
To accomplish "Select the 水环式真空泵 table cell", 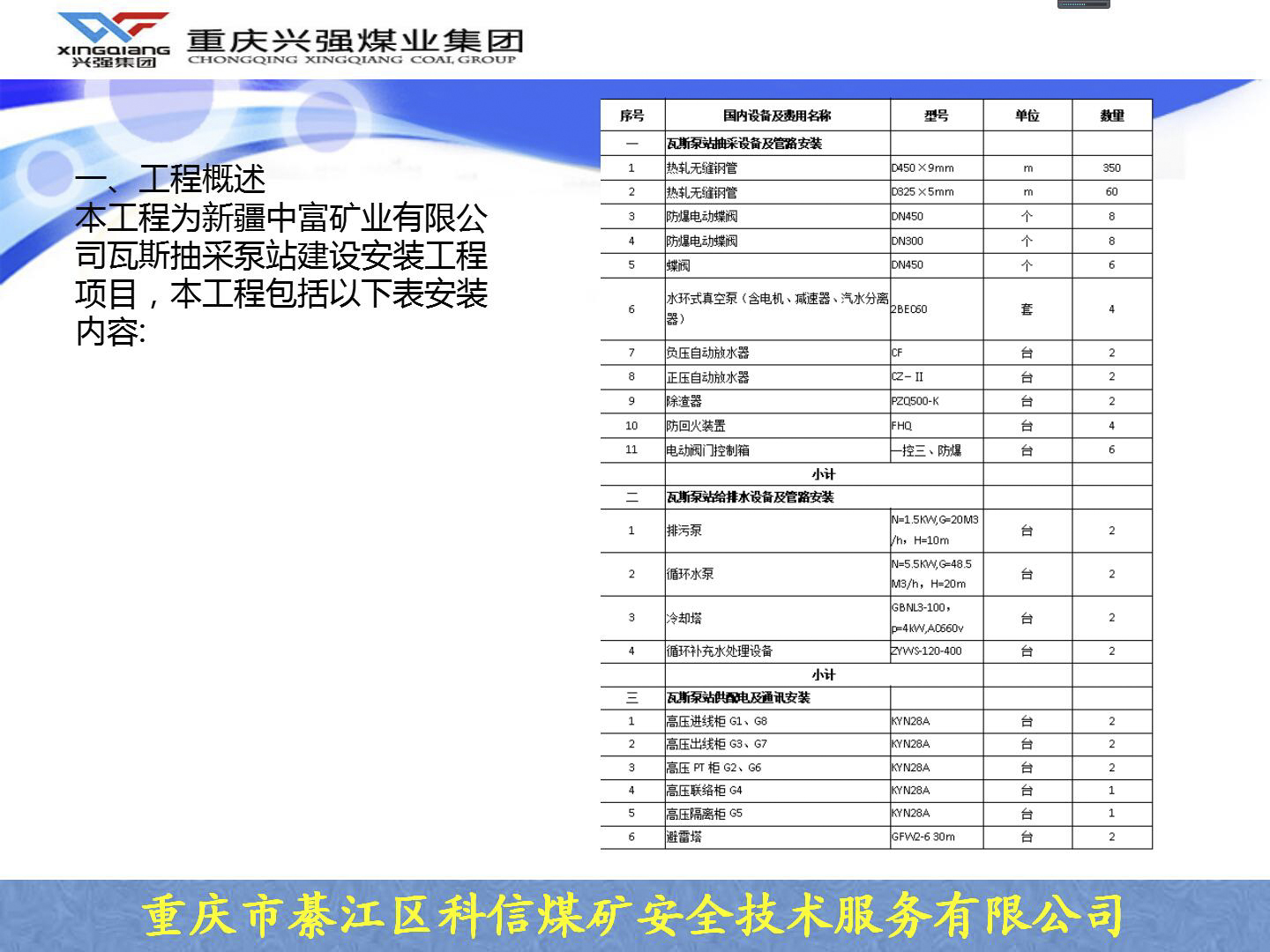I will [x=777, y=309].
